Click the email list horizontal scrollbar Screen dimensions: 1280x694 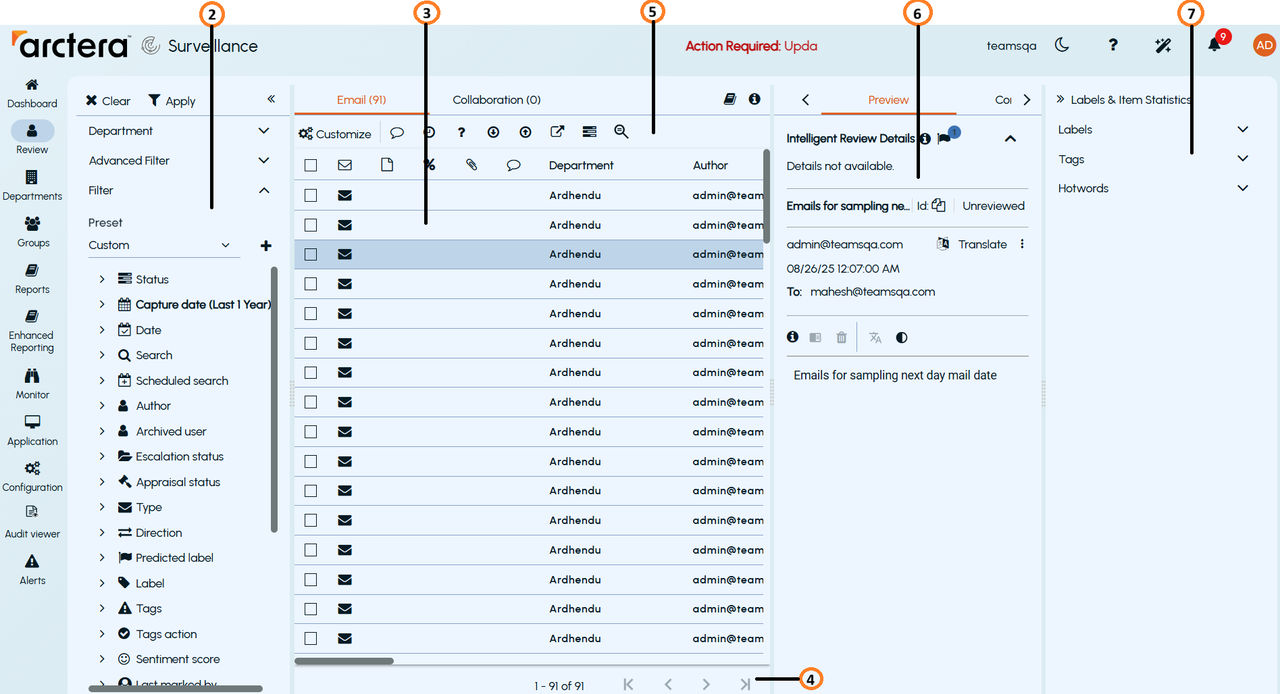coord(344,661)
